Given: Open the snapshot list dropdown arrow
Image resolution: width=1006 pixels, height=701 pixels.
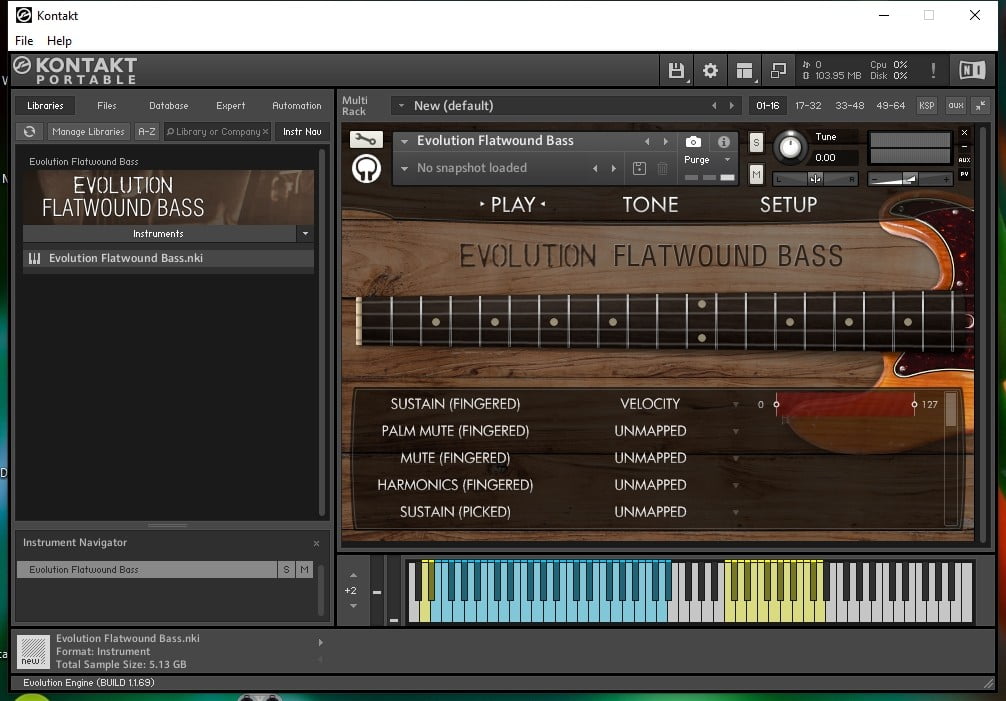Looking at the screenshot, I should point(404,168).
